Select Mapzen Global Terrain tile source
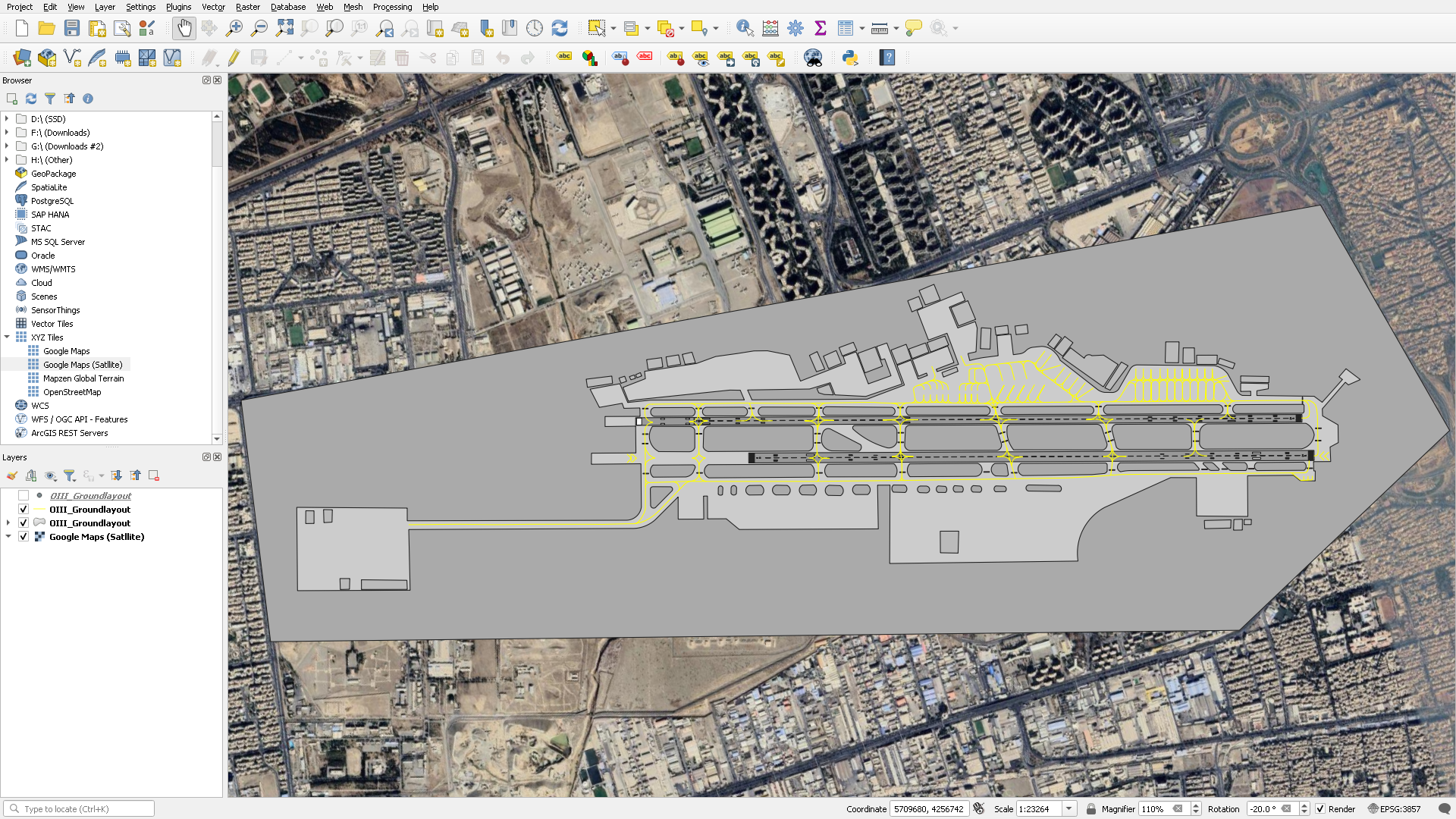 (83, 378)
